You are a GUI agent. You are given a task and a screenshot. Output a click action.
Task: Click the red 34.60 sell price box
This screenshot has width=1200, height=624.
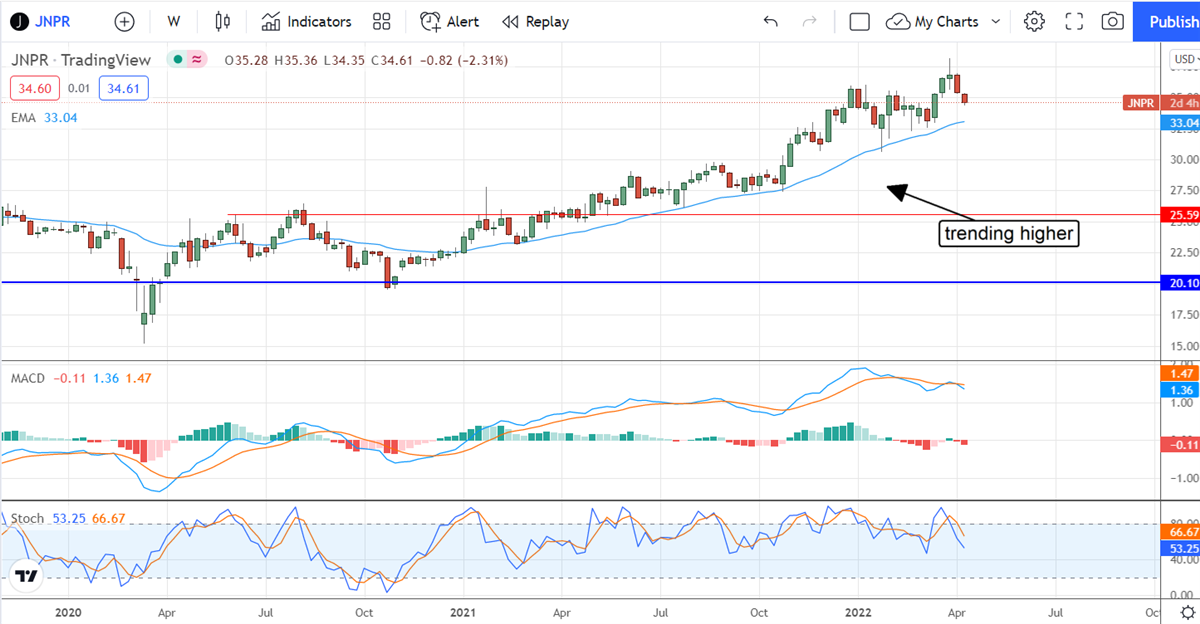(x=34, y=89)
